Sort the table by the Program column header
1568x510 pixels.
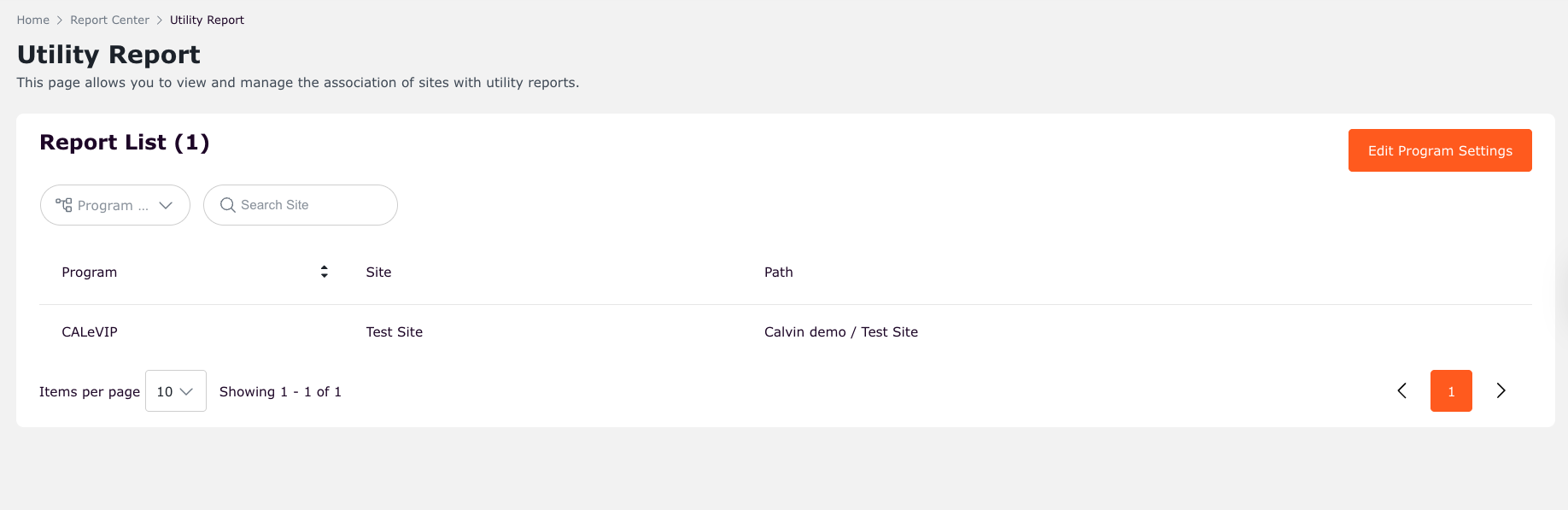point(89,272)
